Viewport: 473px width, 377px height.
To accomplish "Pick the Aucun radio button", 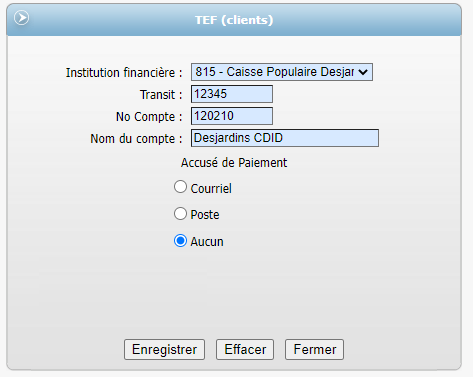I will [x=180, y=241].
